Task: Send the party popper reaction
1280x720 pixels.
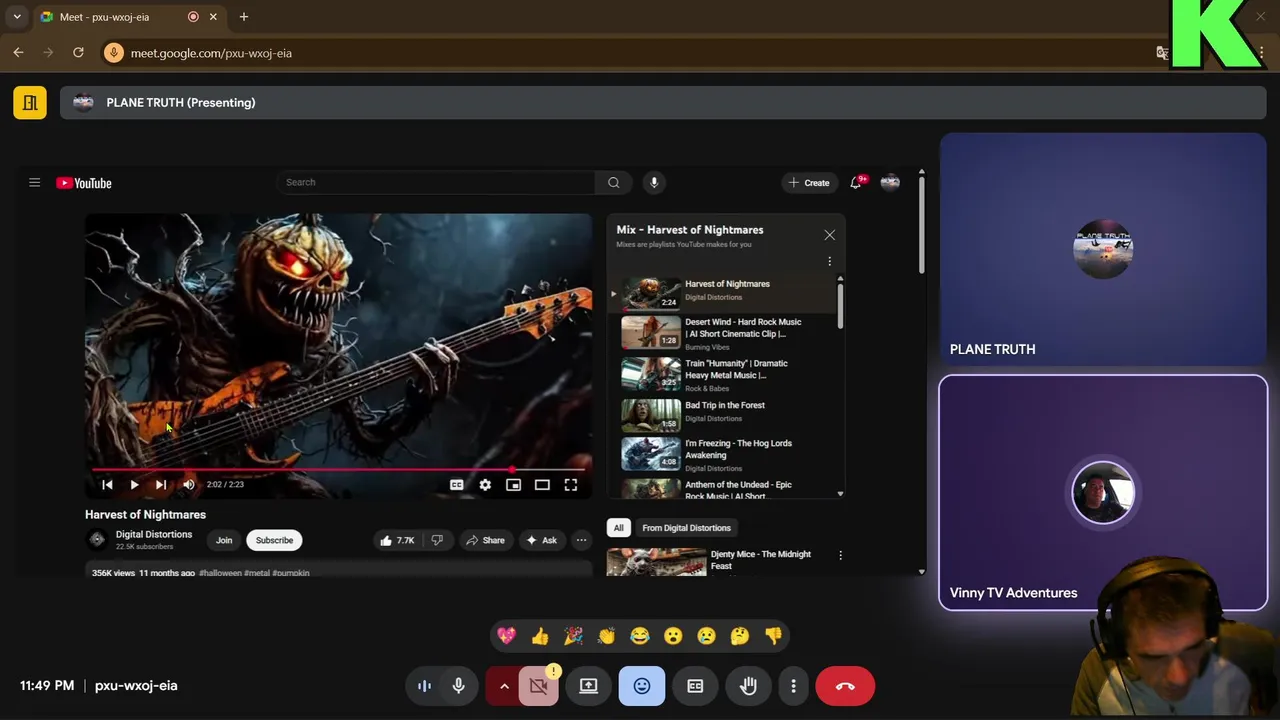Action: click(x=573, y=636)
